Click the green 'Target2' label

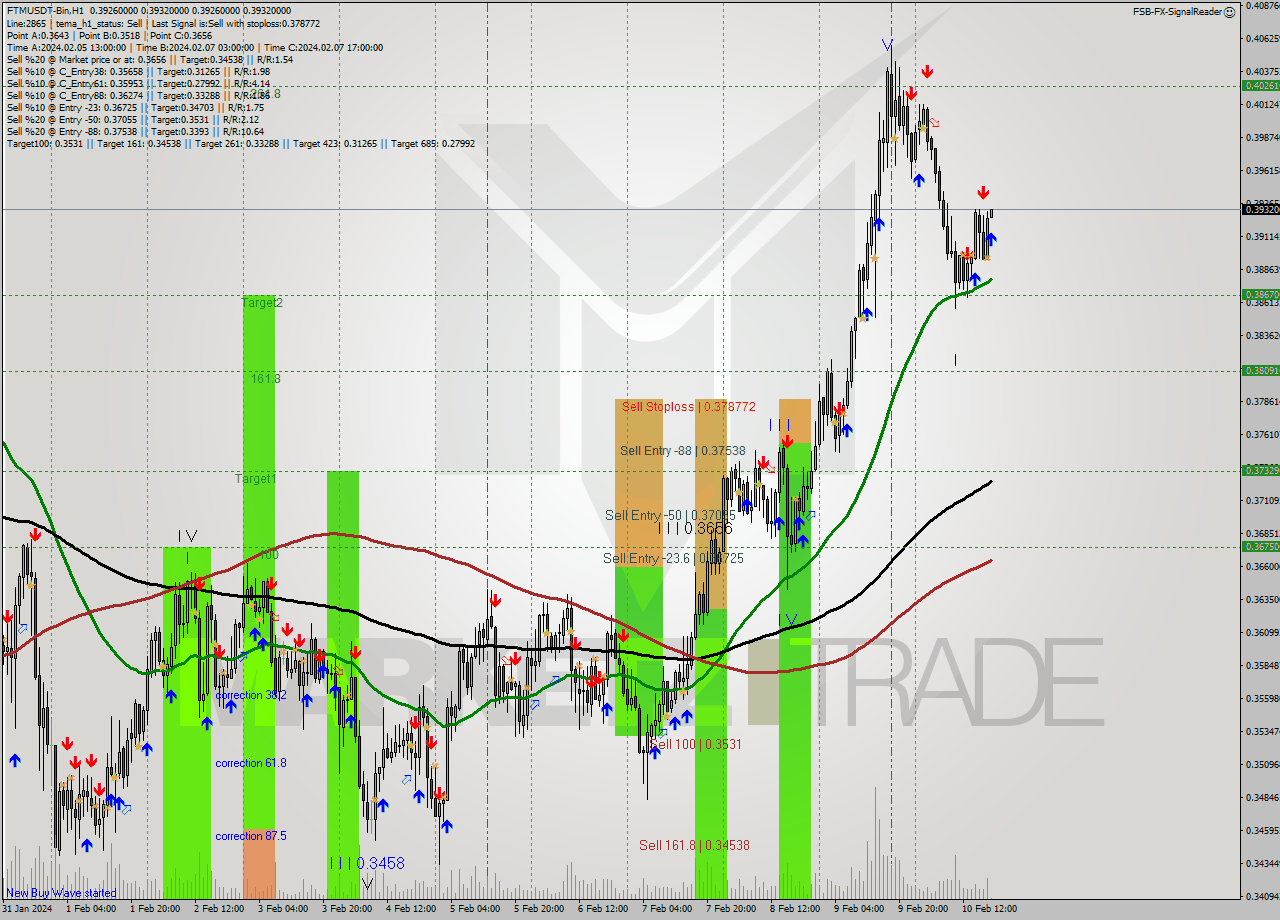tap(262, 302)
